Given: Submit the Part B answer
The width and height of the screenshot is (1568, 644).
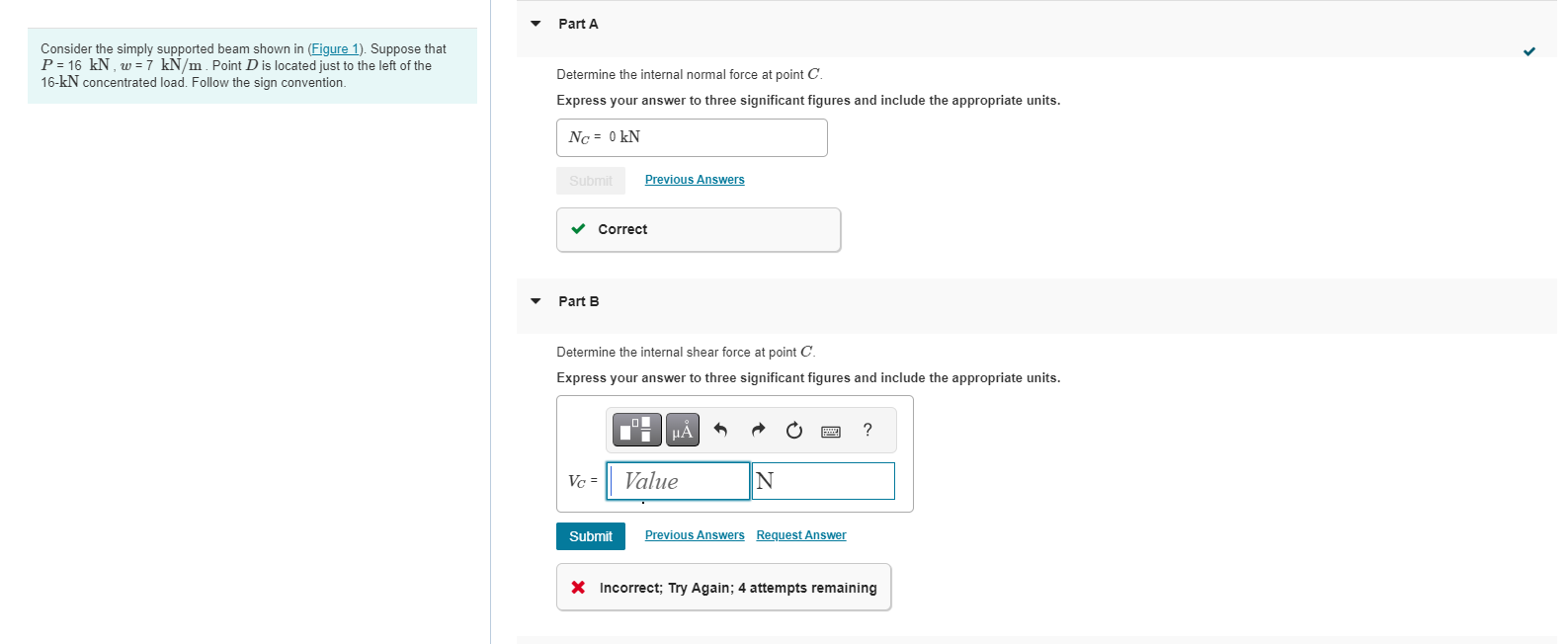Looking at the screenshot, I should tap(590, 535).
